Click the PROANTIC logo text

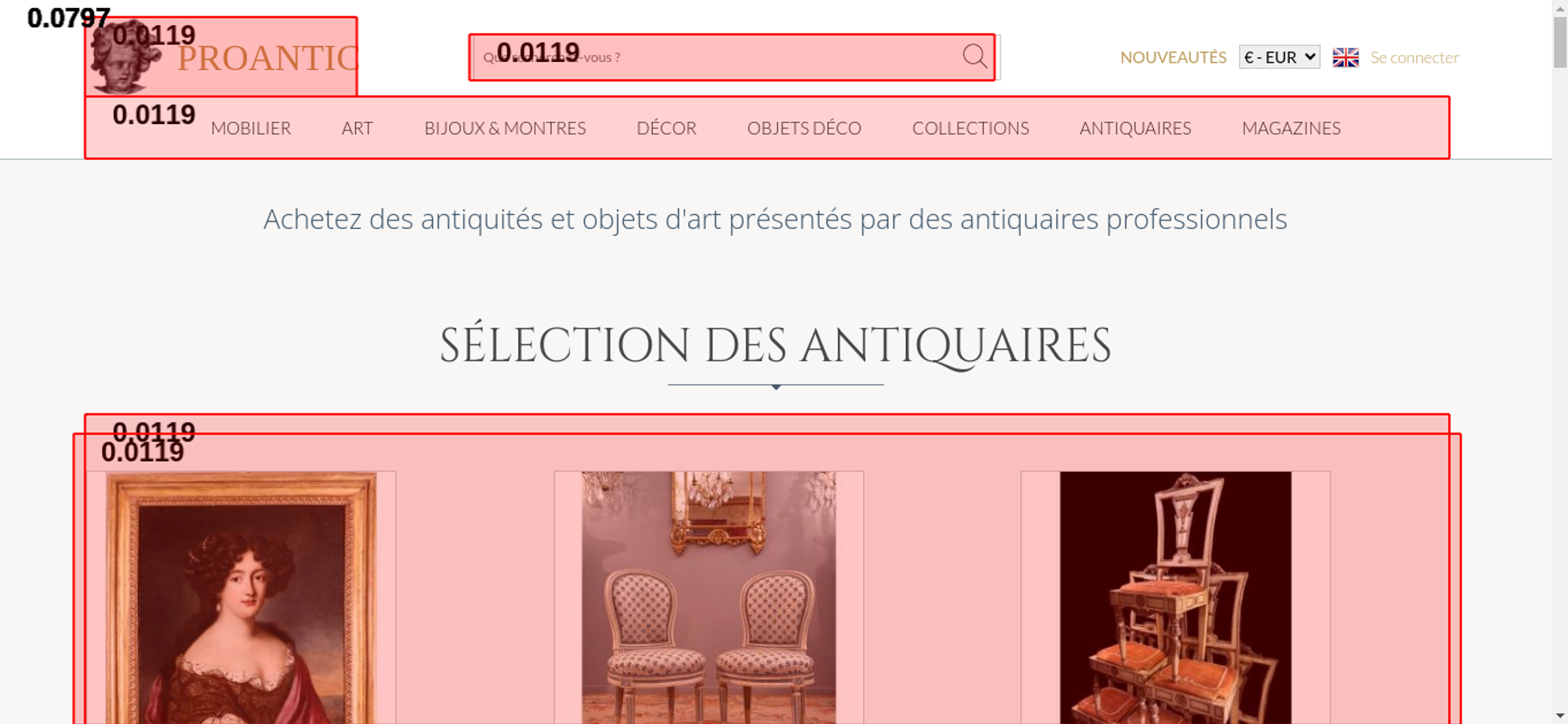pyautogui.click(x=268, y=59)
